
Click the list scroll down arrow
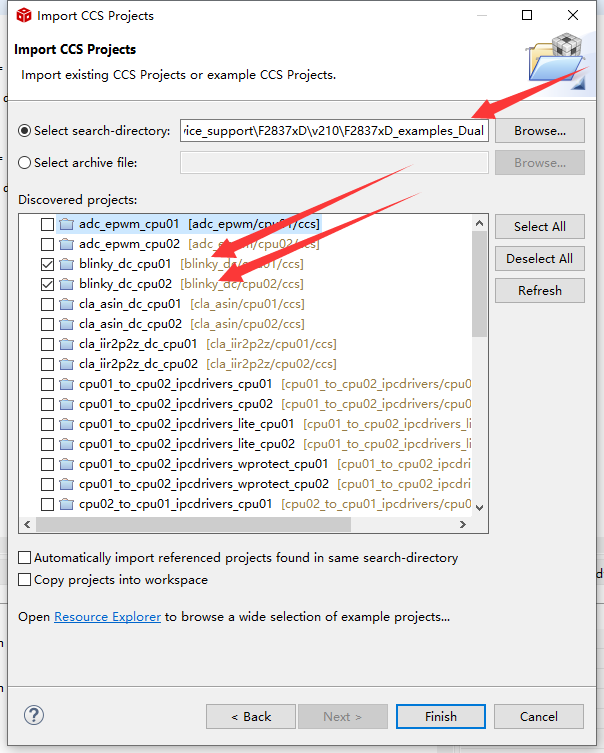[x=479, y=507]
